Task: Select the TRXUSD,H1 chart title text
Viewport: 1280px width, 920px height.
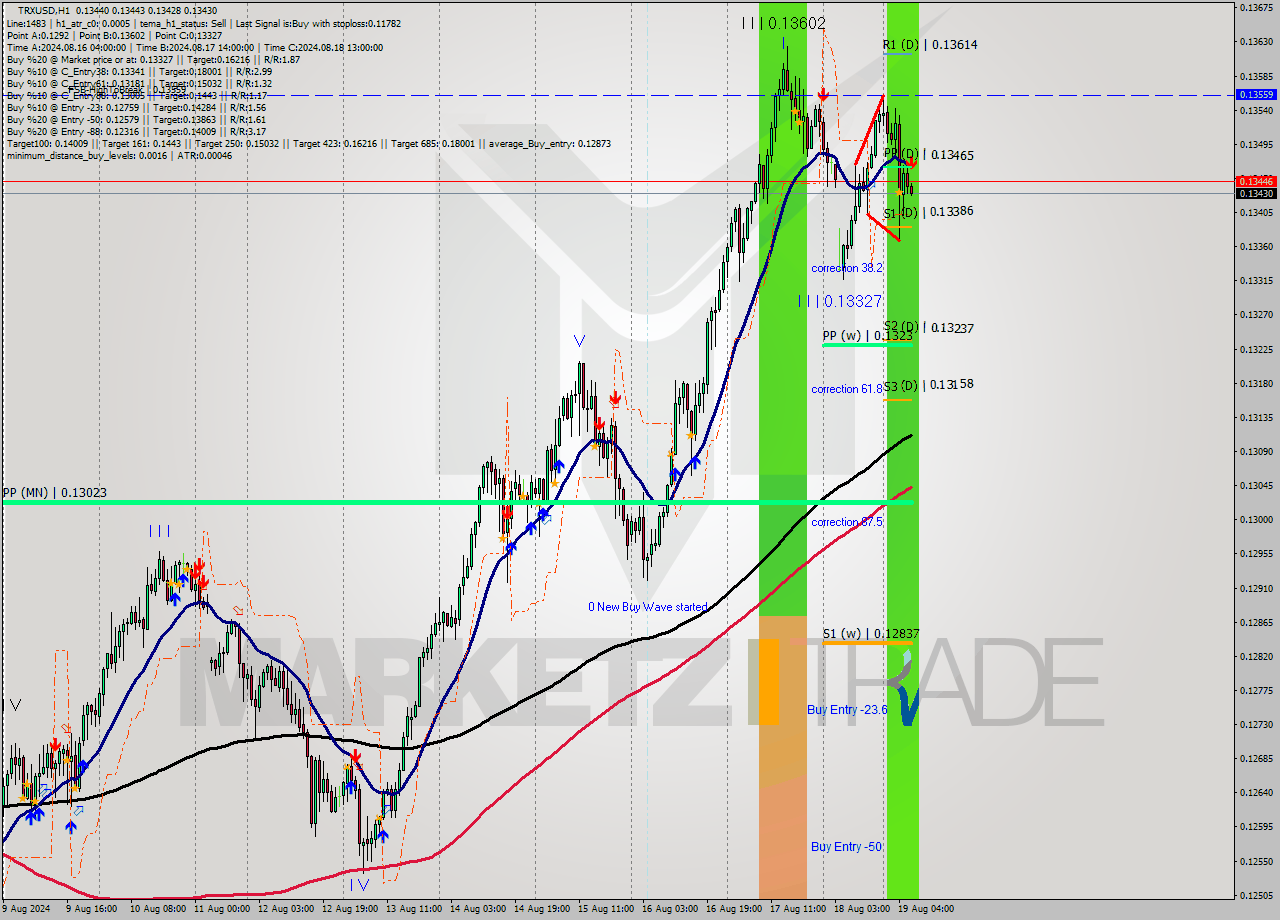Action: click(46, 9)
